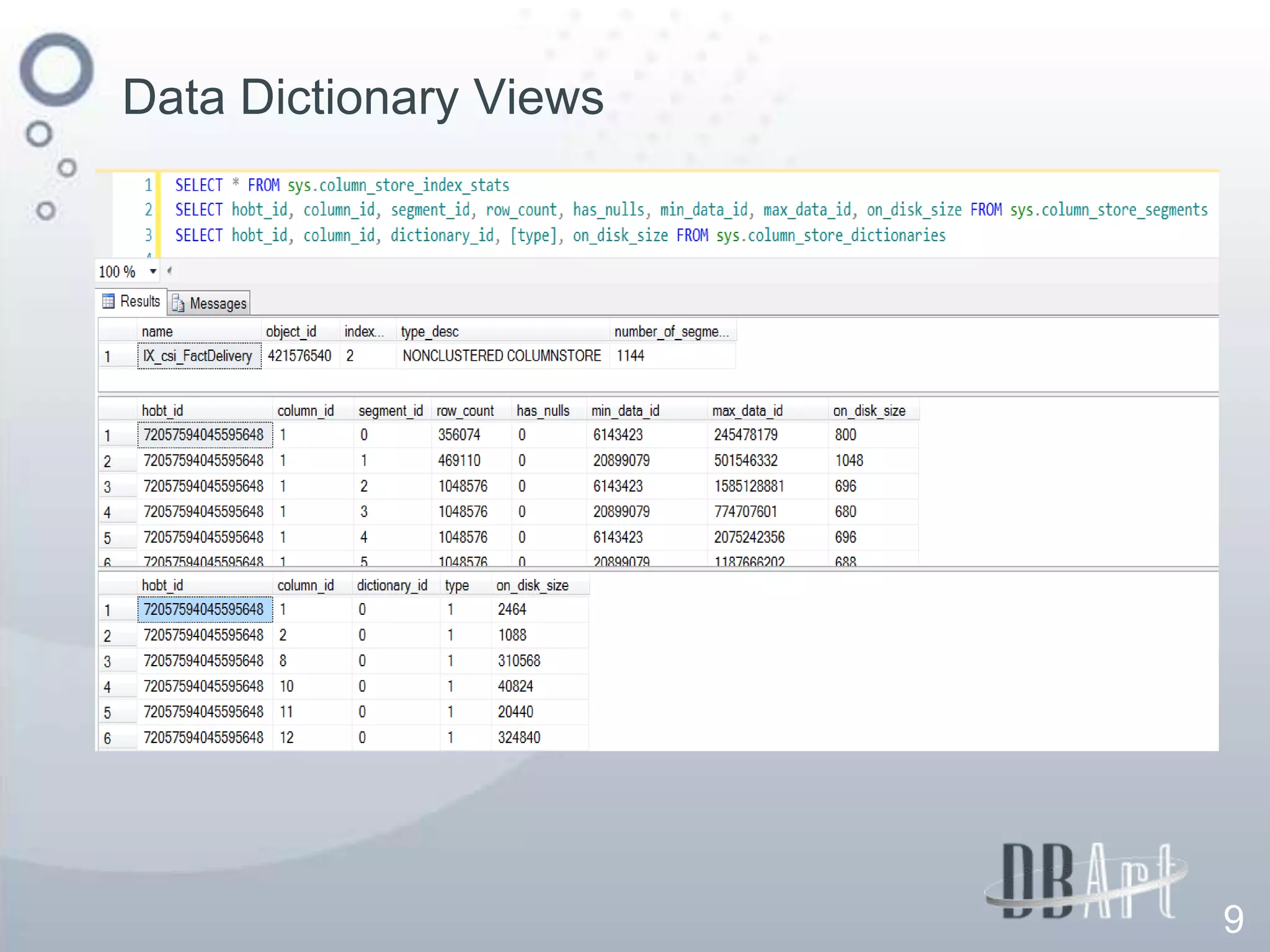Click the horizontal scroll left arrow
1270x952 pixels.
(169, 271)
